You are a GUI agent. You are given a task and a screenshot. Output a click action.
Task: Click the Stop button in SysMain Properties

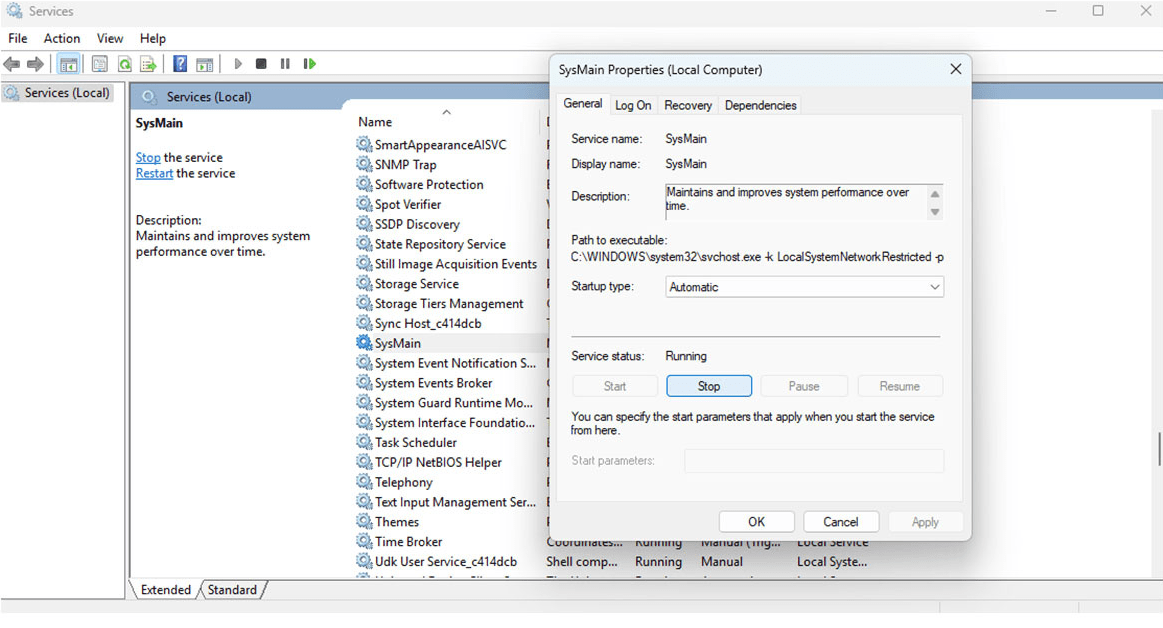point(708,386)
